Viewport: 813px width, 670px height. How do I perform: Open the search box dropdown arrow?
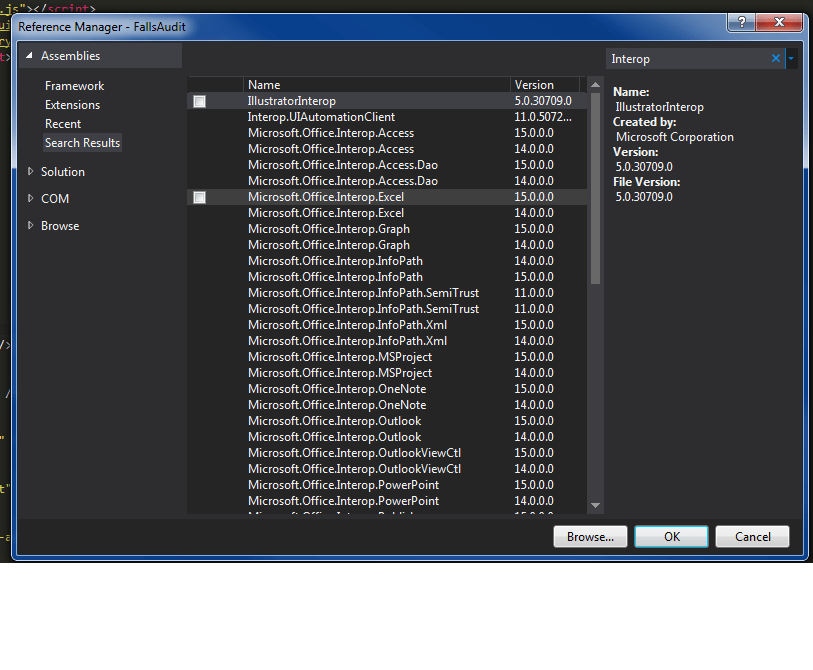tap(791, 59)
